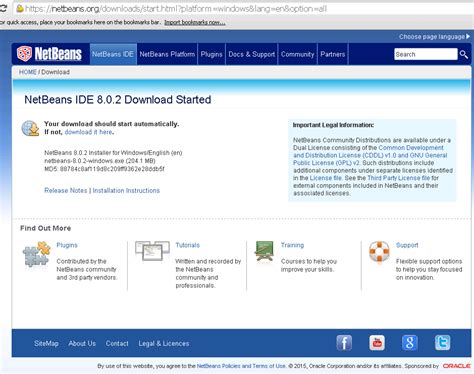Viewport: 474px width, 374px height.
Task: Click 'Important Legal Information' heading
Action: [x=333, y=125]
